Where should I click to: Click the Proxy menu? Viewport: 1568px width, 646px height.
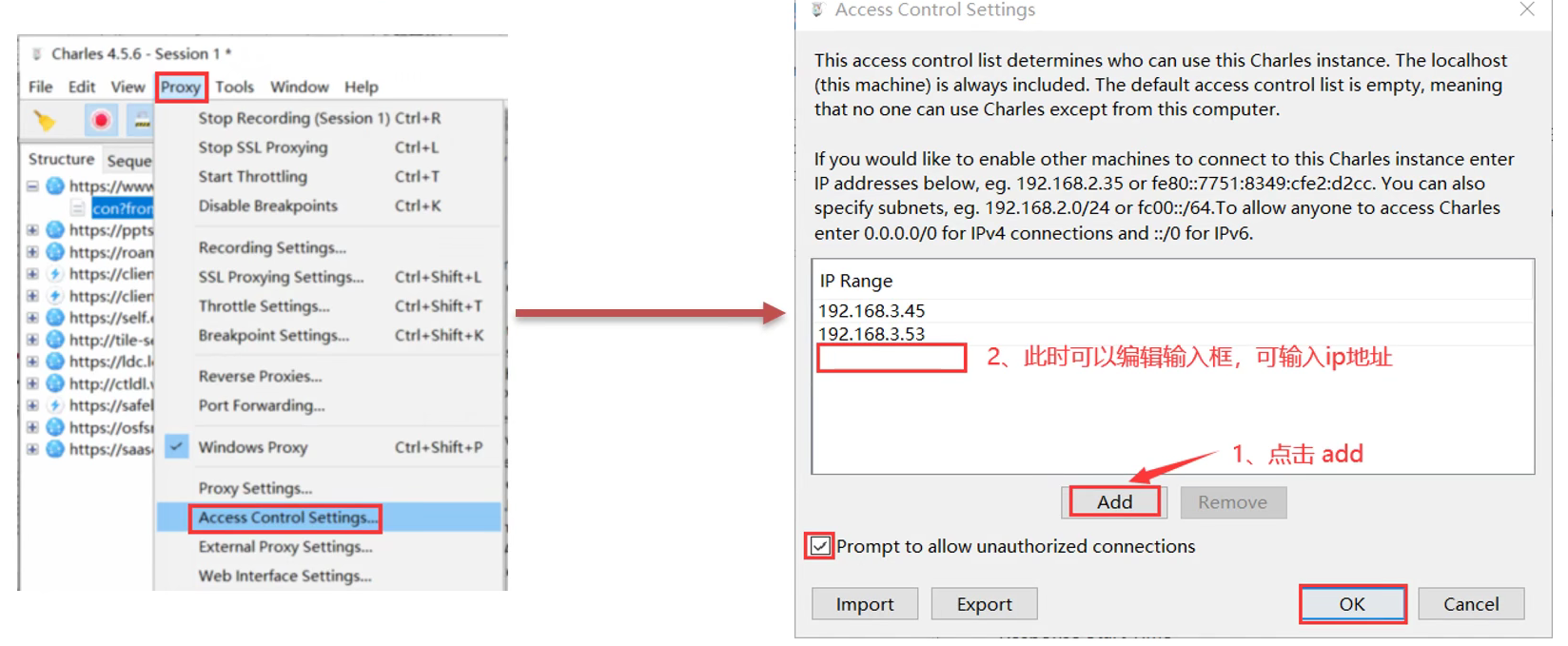(x=181, y=87)
